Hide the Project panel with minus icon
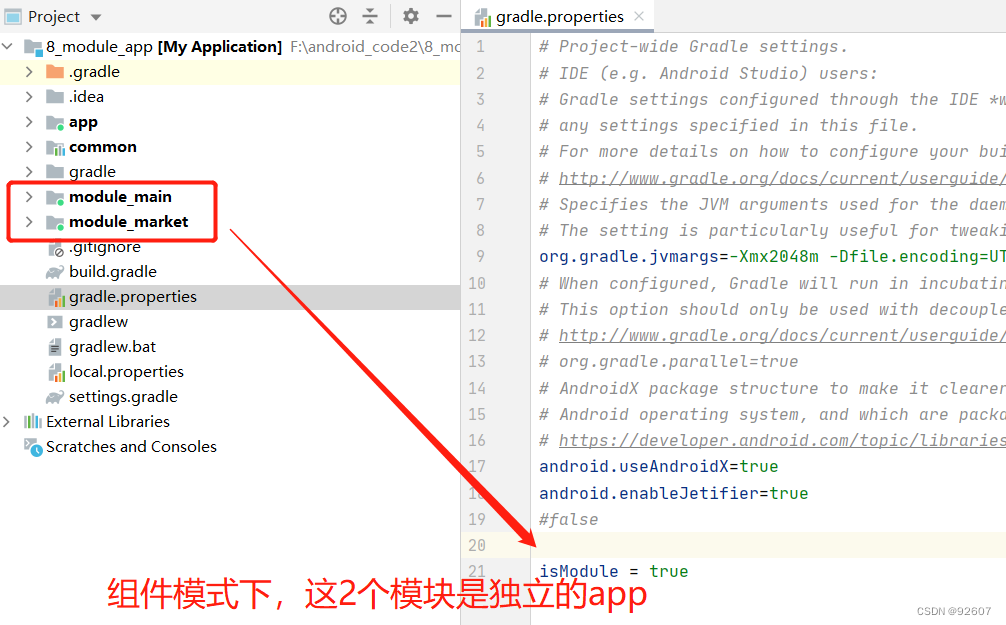The image size is (1006, 625). click(x=444, y=16)
